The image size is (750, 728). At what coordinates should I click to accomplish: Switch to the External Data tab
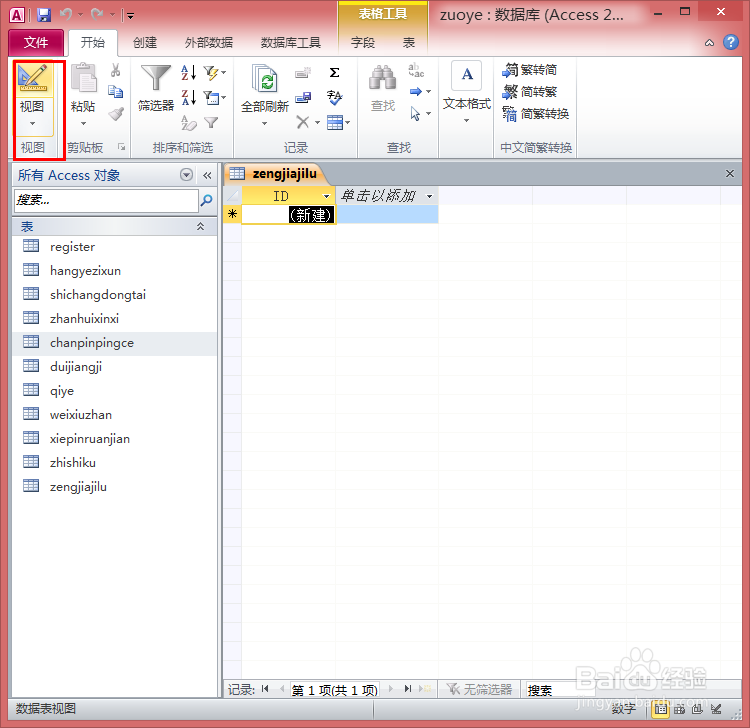point(209,43)
